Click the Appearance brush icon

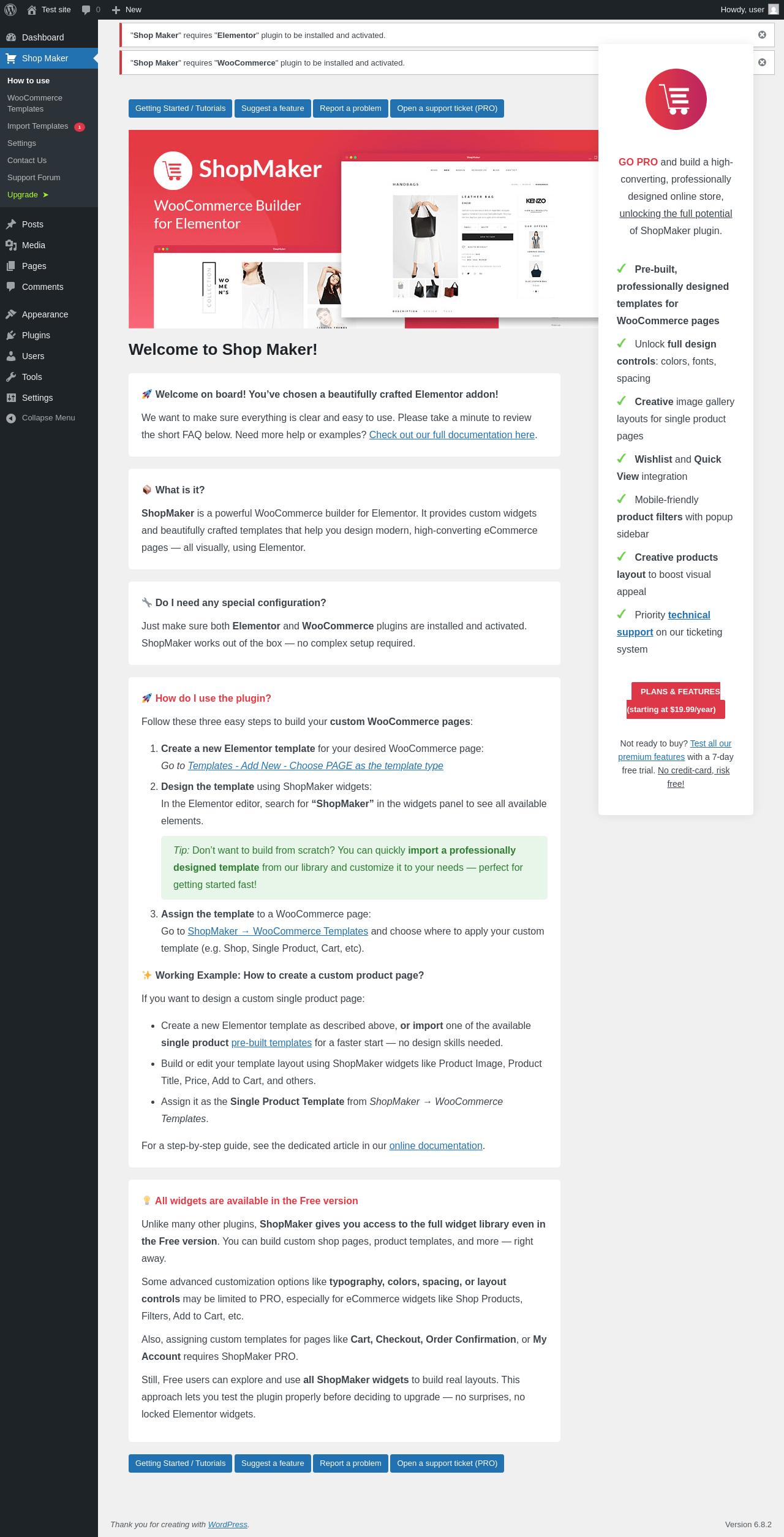[11, 314]
